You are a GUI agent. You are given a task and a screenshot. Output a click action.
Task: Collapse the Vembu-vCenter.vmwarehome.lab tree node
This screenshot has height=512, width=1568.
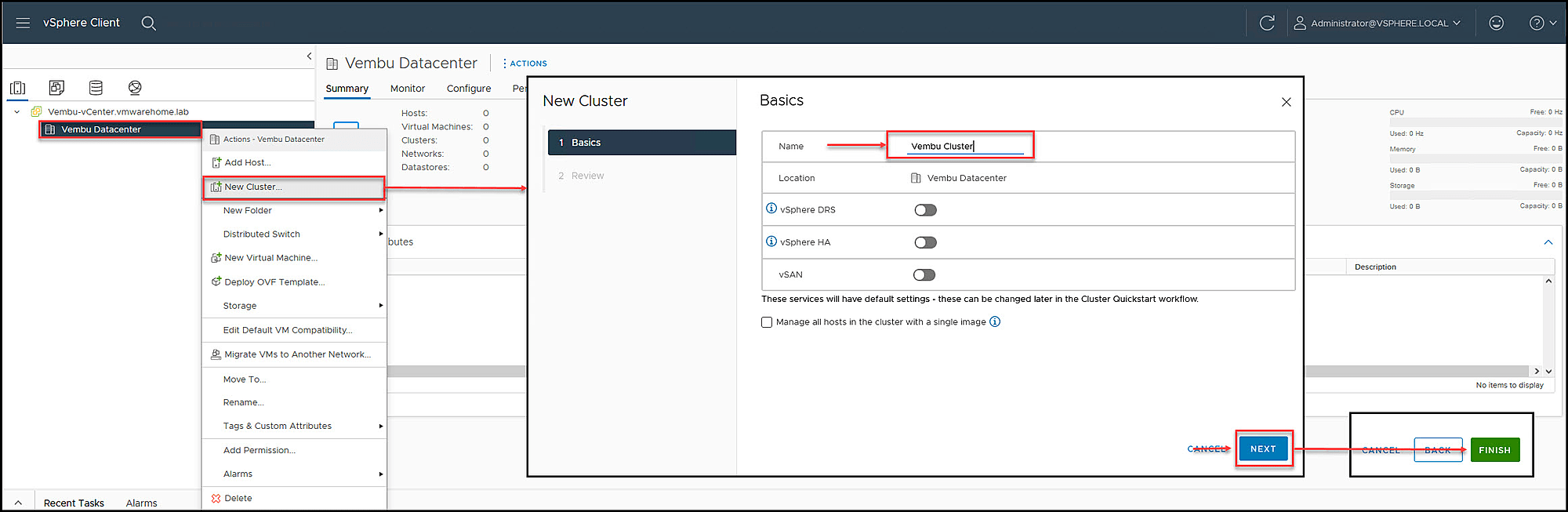point(17,111)
